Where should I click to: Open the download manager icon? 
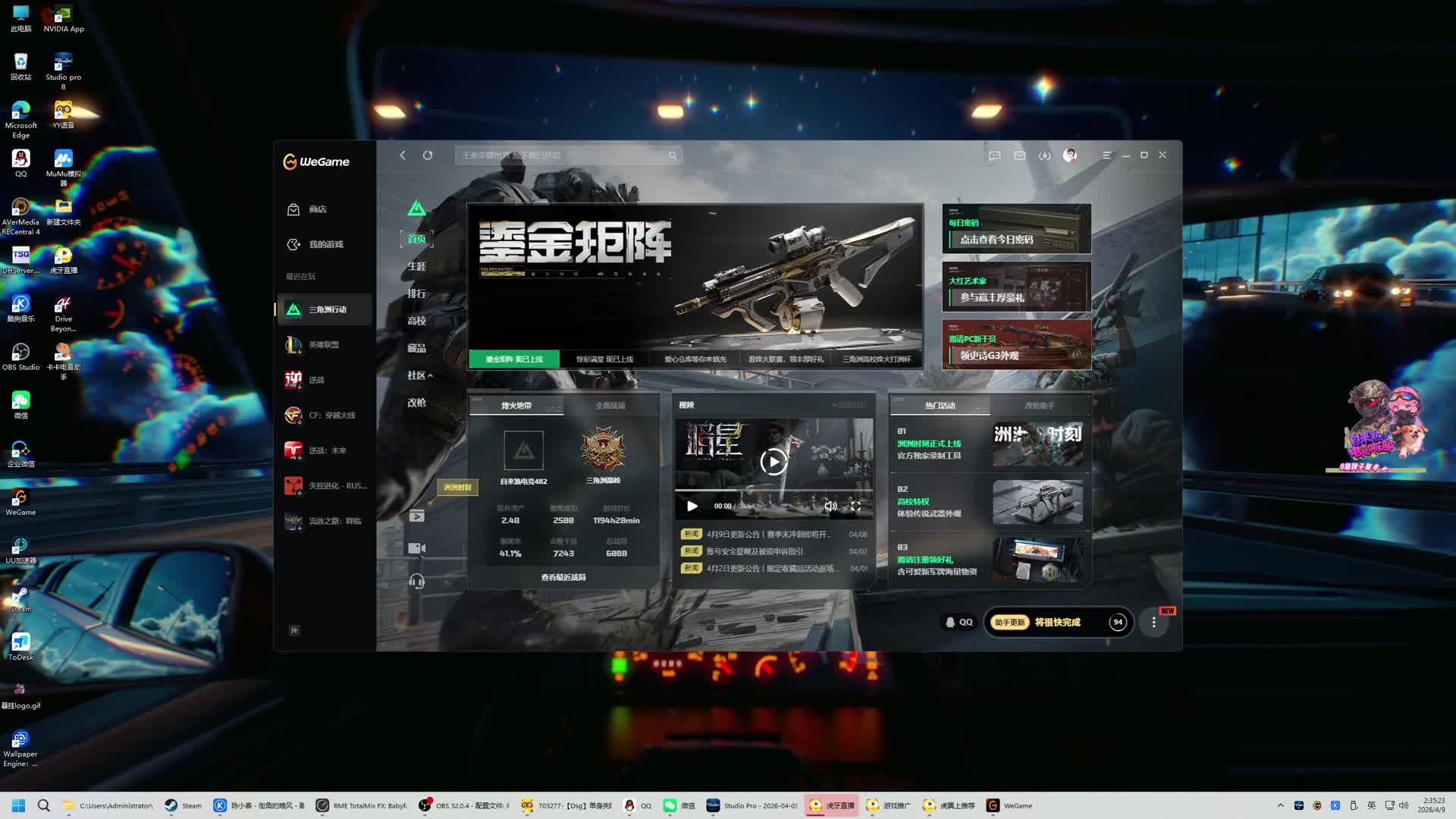pos(1044,155)
